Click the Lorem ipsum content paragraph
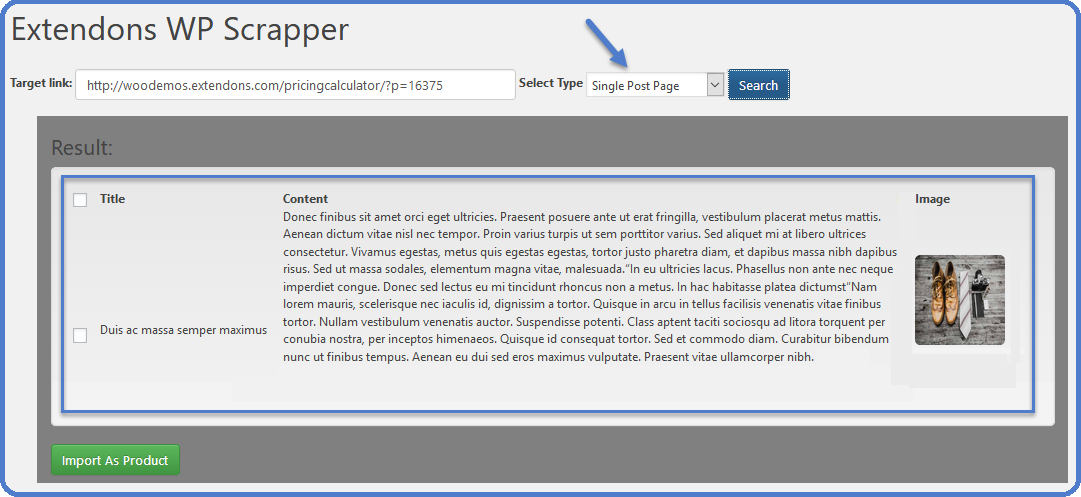The image size is (1081, 497). (585, 287)
